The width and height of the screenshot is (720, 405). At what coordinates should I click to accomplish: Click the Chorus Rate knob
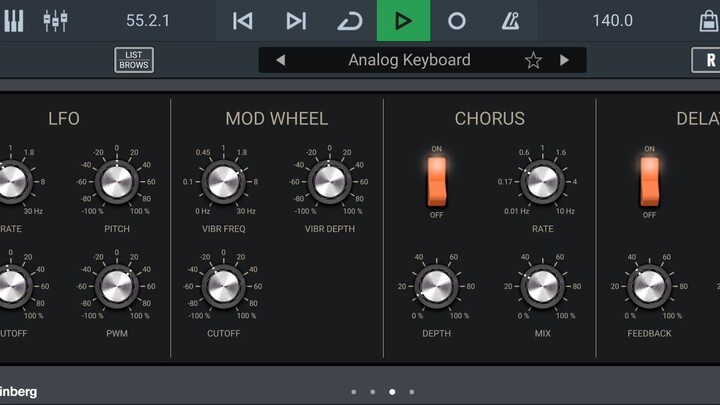pos(543,182)
